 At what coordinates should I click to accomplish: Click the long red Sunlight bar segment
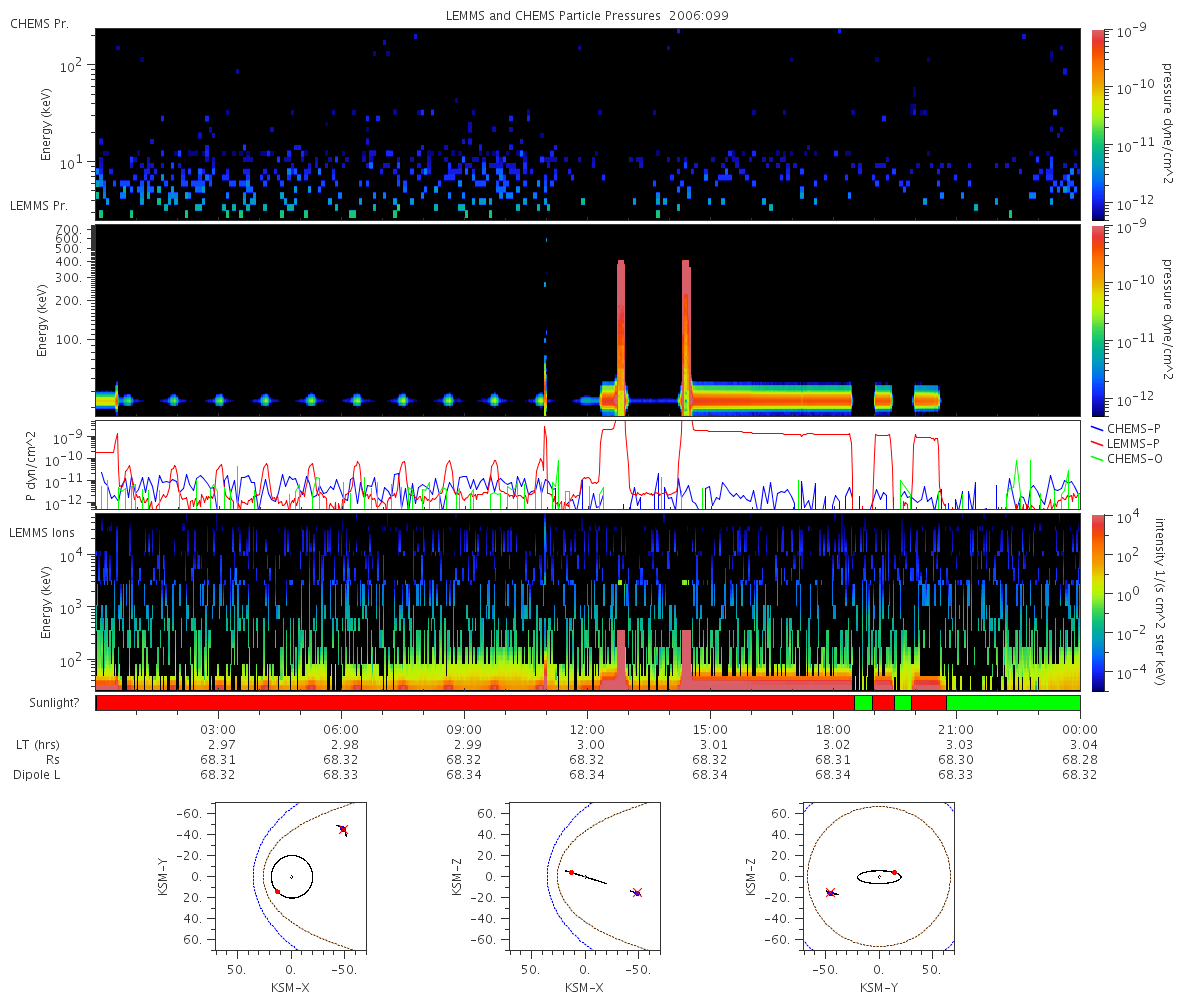[x=474, y=703]
